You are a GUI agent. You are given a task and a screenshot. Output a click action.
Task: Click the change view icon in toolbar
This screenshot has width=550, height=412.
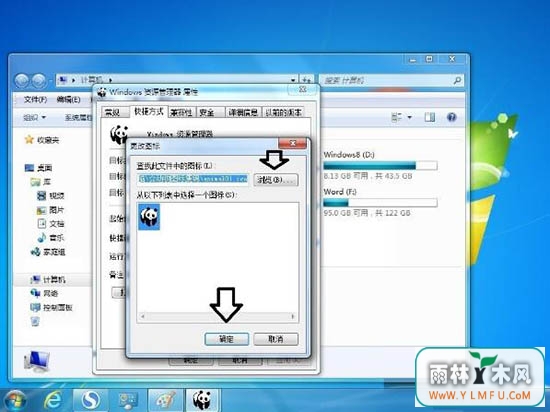(396, 117)
